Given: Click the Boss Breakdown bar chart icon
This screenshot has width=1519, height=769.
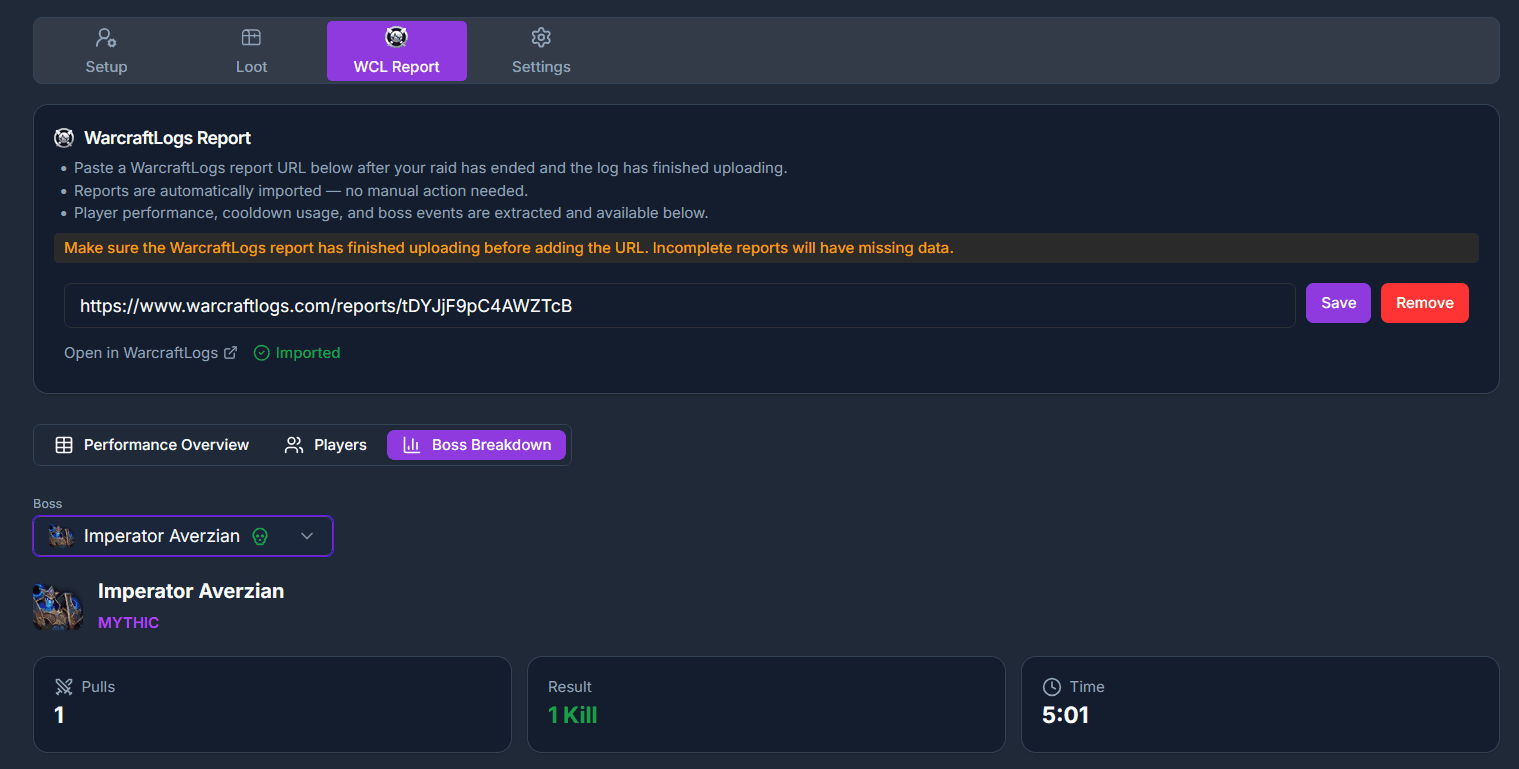Looking at the screenshot, I should [x=412, y=445].
